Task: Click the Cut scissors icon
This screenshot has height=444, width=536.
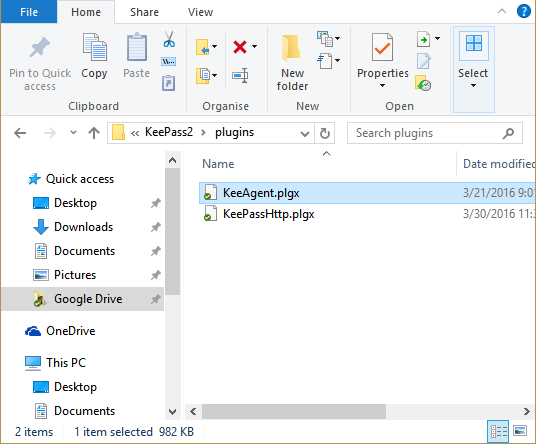Action: 169,39
